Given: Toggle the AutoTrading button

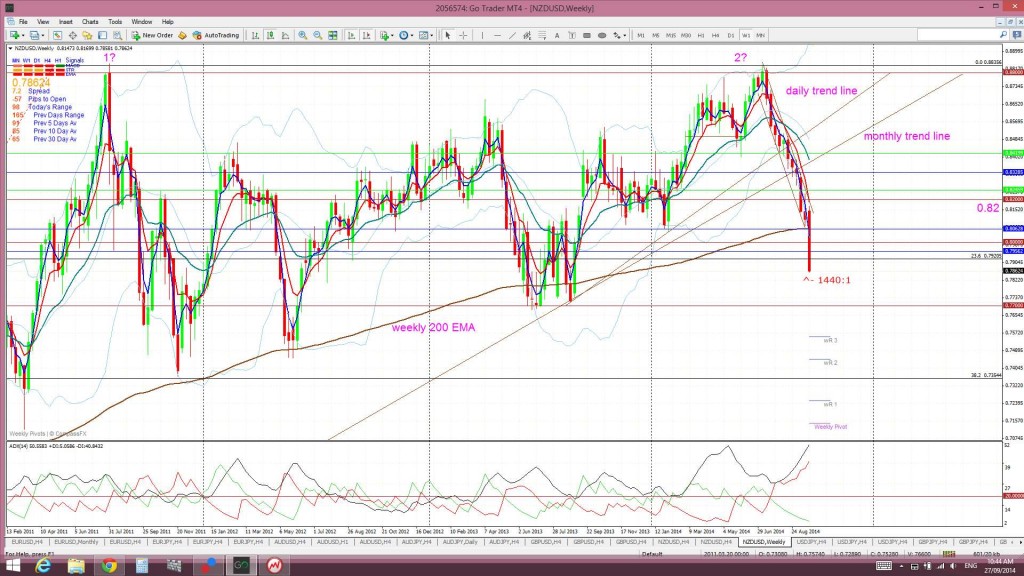Looking at the screenshot, I should tap(216, 35).
